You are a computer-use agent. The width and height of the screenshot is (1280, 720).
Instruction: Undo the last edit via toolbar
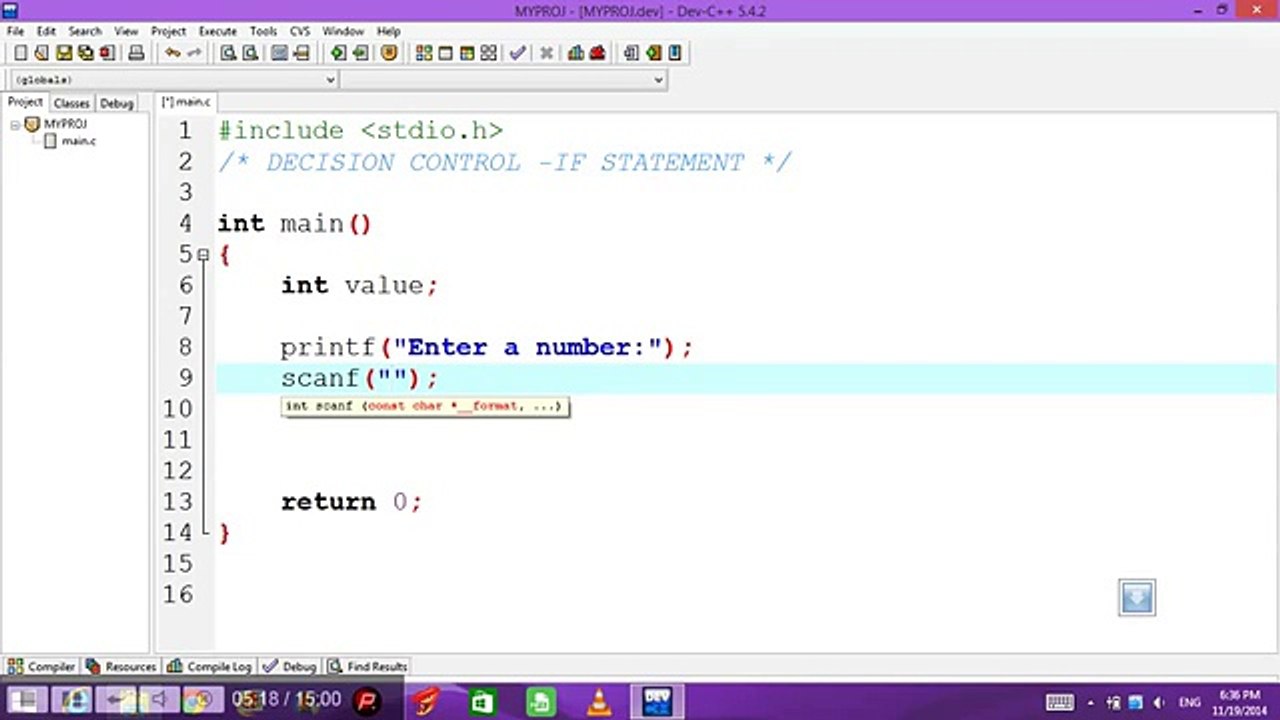click(173, 53)
